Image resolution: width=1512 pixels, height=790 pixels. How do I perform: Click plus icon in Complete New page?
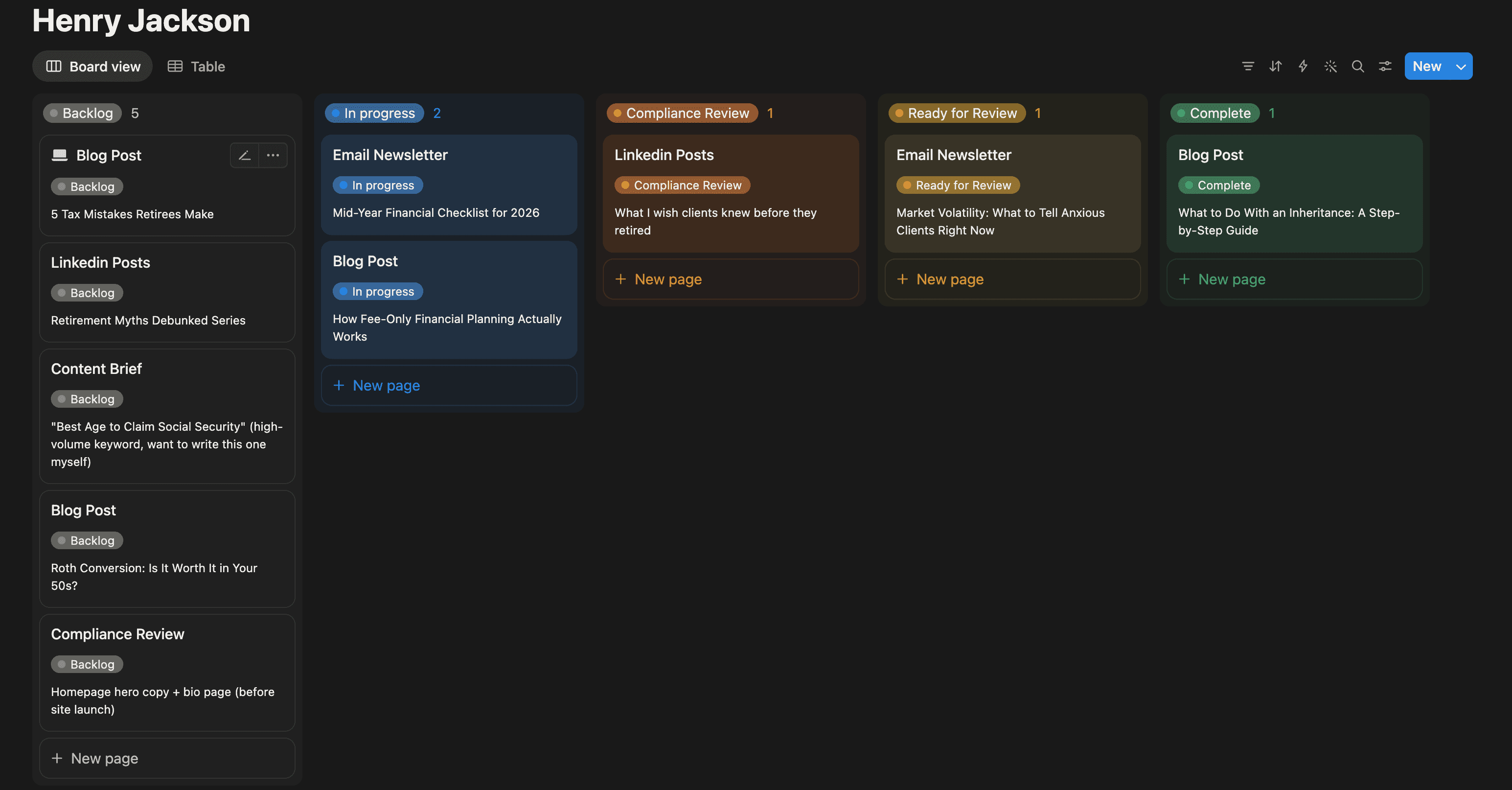(x=1185, y=279)
